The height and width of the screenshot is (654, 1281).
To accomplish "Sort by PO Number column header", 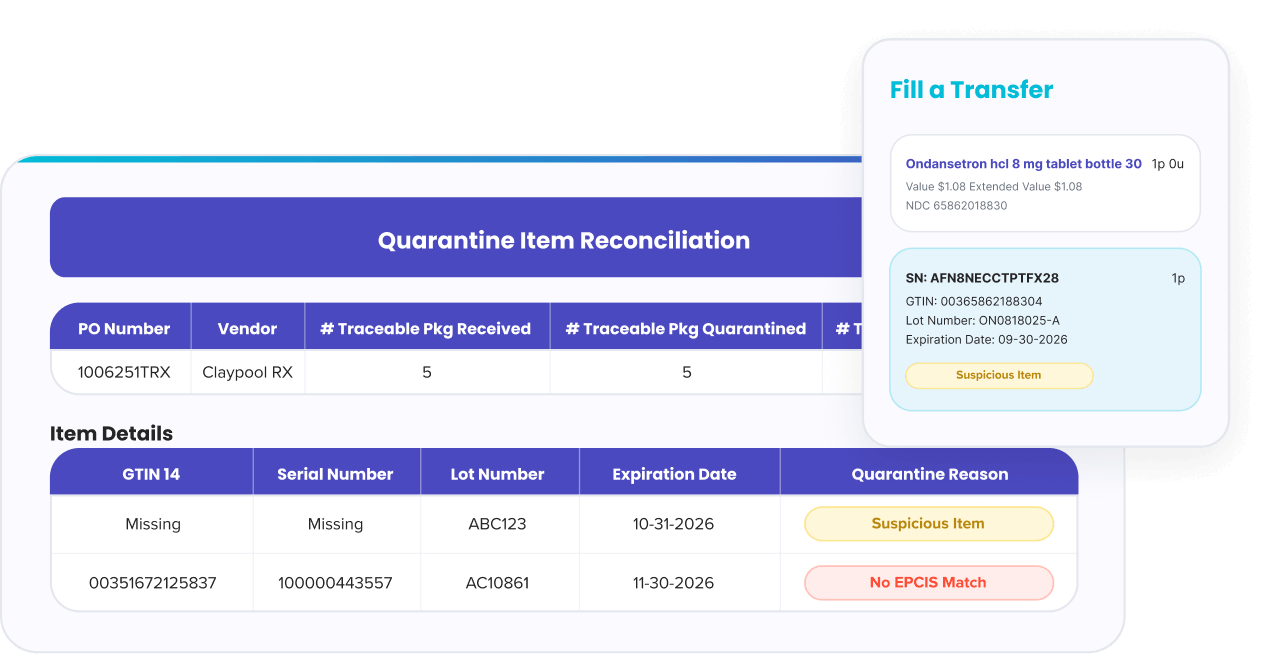I will pos(124,329).
